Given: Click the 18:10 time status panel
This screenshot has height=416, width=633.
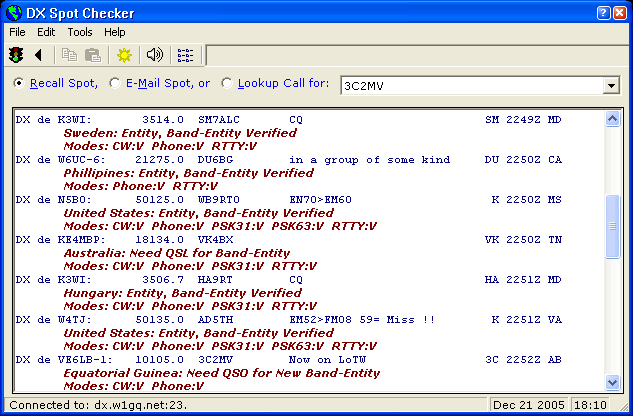Looking at the screenshot, I should click(x=590, y=405).
